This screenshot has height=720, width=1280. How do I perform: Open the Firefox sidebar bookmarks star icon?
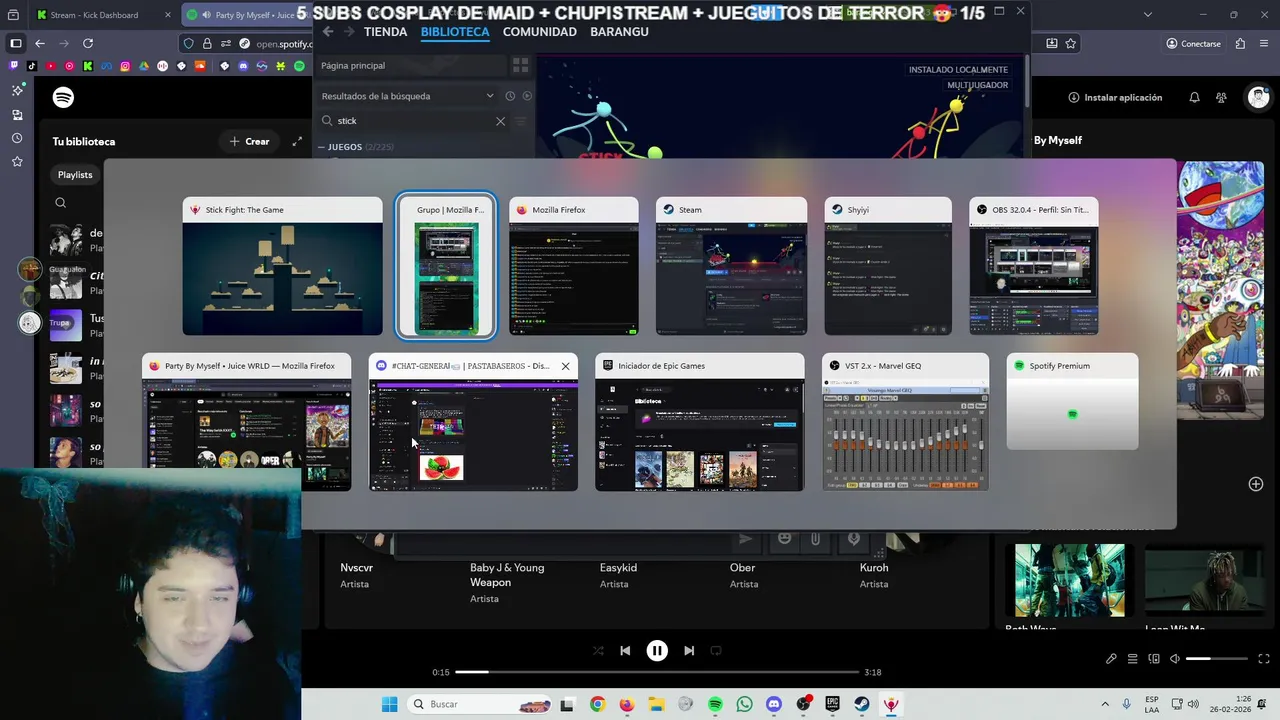[x=17, y=161]
